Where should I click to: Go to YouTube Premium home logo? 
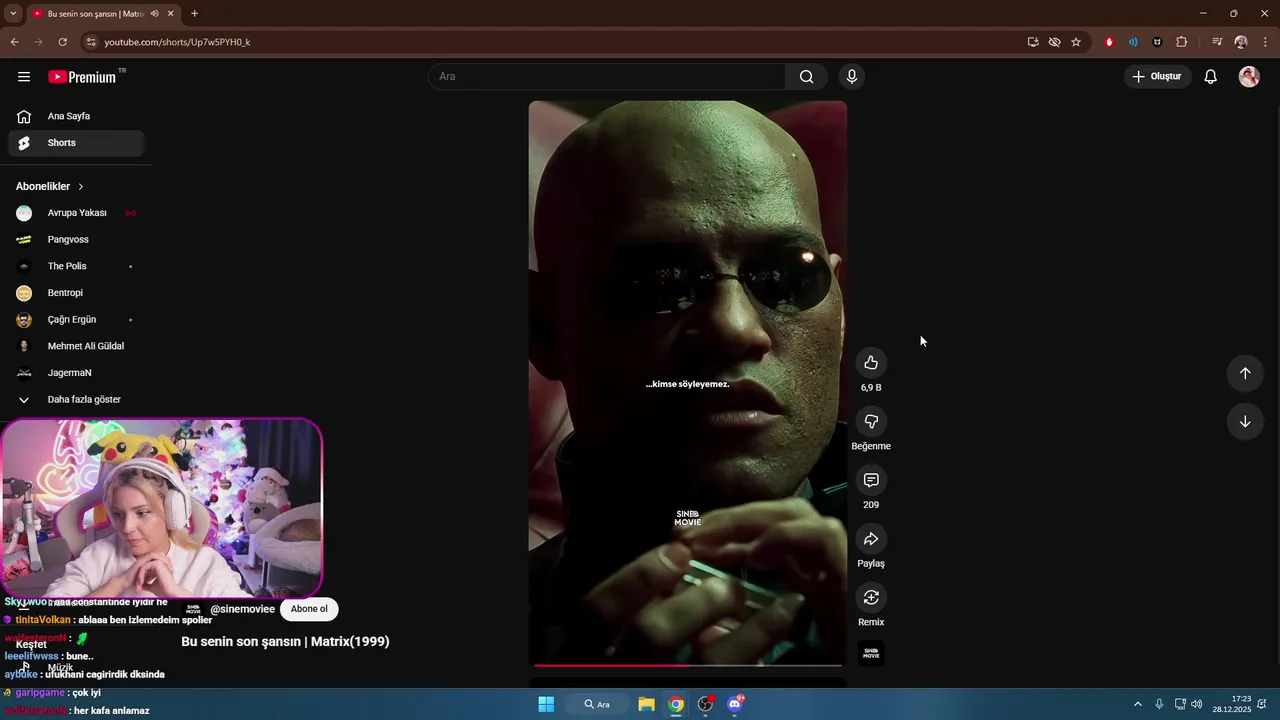[x=82, y=77]
